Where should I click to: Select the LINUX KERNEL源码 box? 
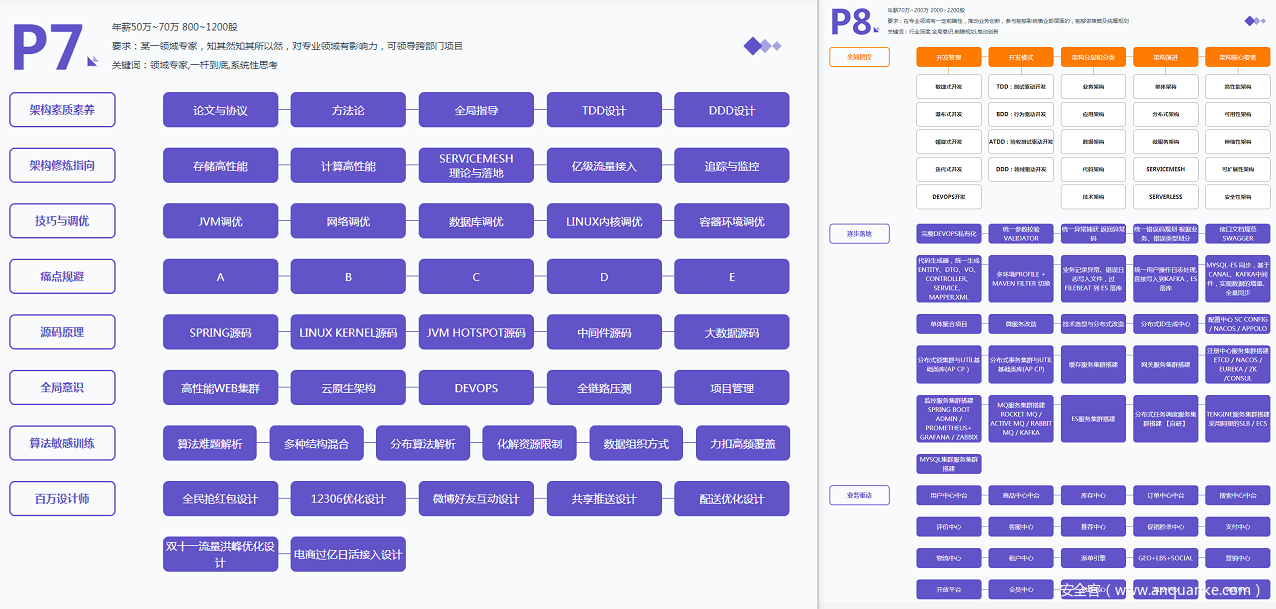[x=348, y=333]
